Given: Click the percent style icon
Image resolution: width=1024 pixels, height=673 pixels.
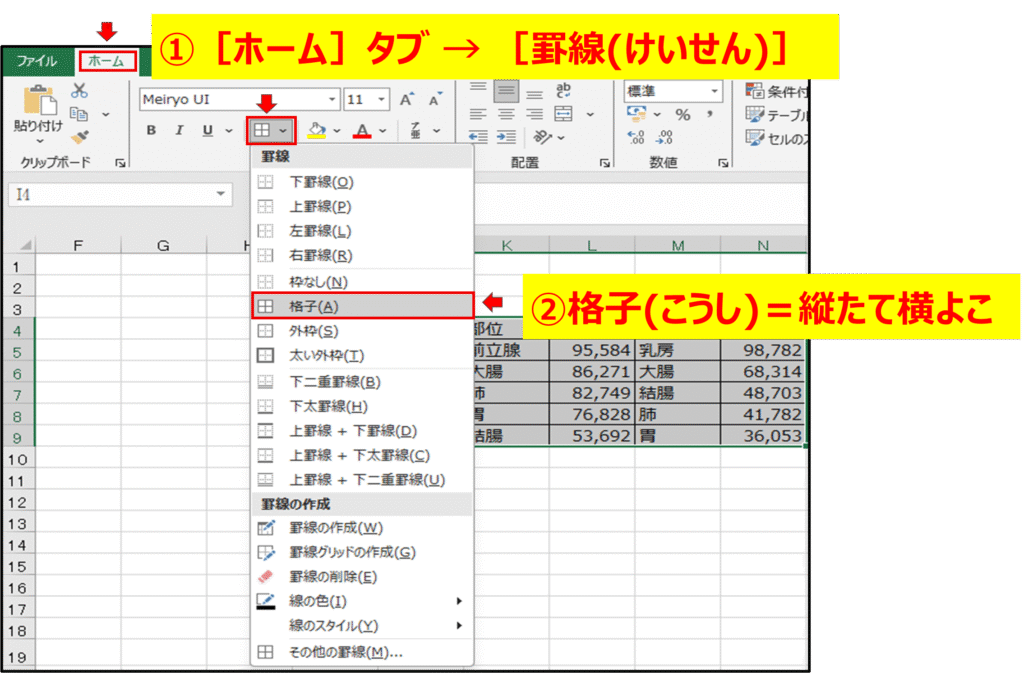Looking at the screenshot, I should [683, 115].
